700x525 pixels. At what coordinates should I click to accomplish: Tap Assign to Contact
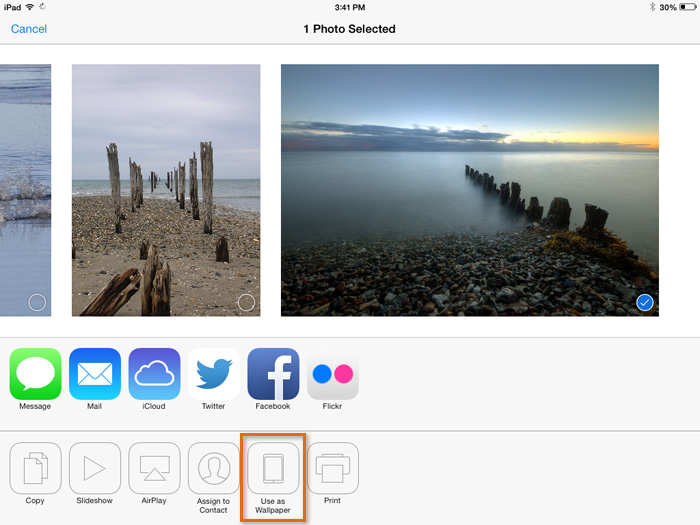click(214, 468)
